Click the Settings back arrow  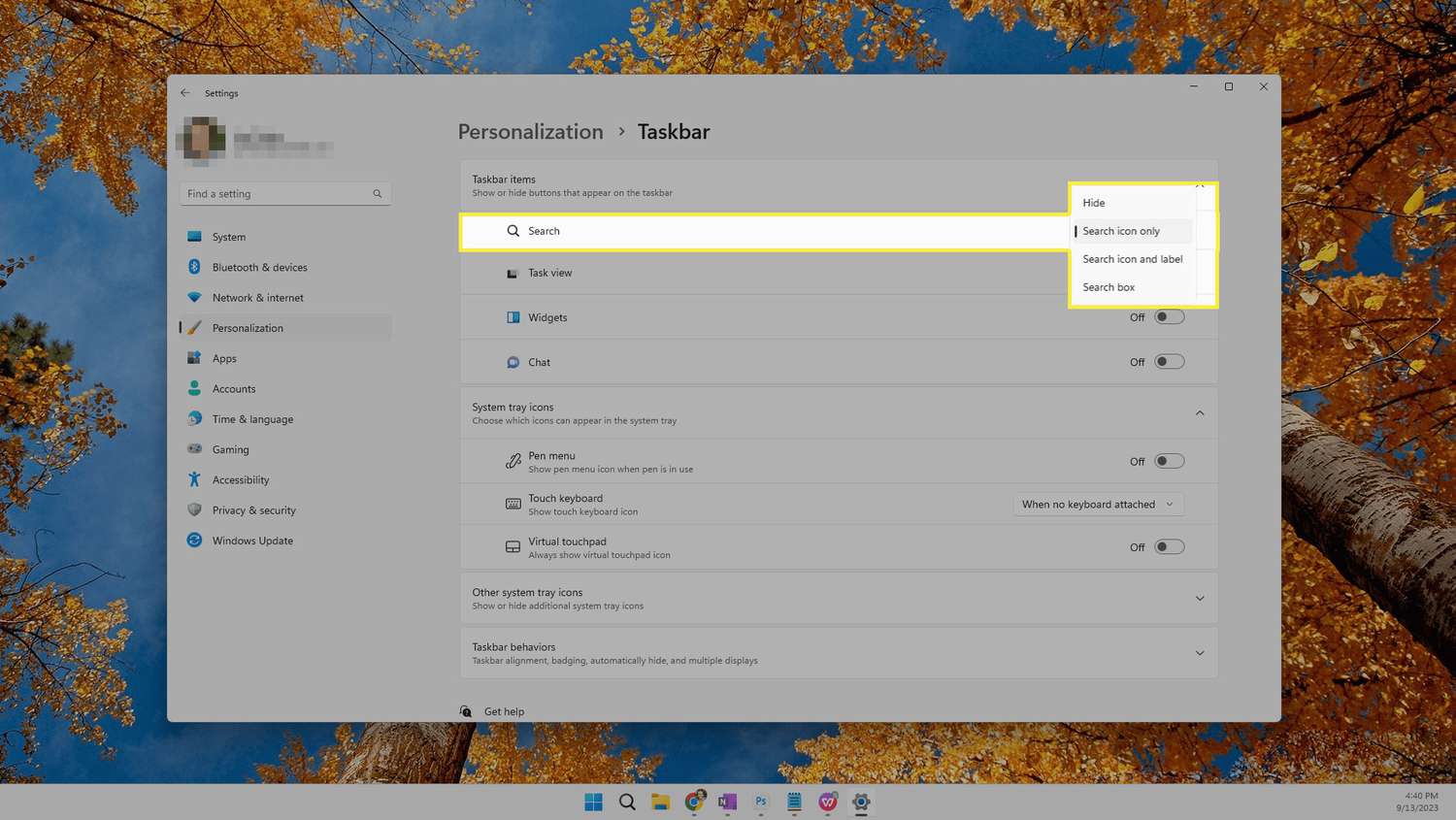click(x=185, y=93)
